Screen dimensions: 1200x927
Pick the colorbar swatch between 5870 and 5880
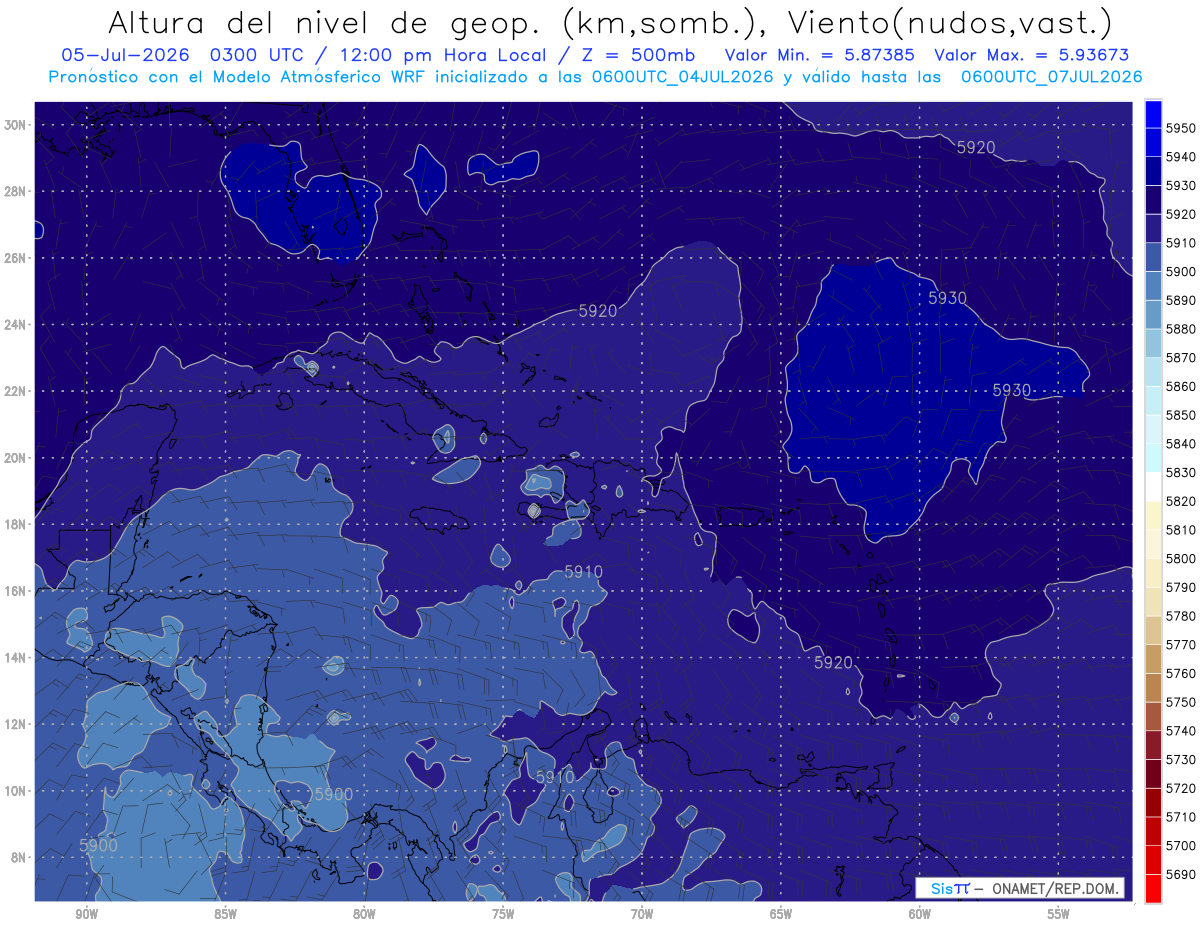[x=1153, y=342]
